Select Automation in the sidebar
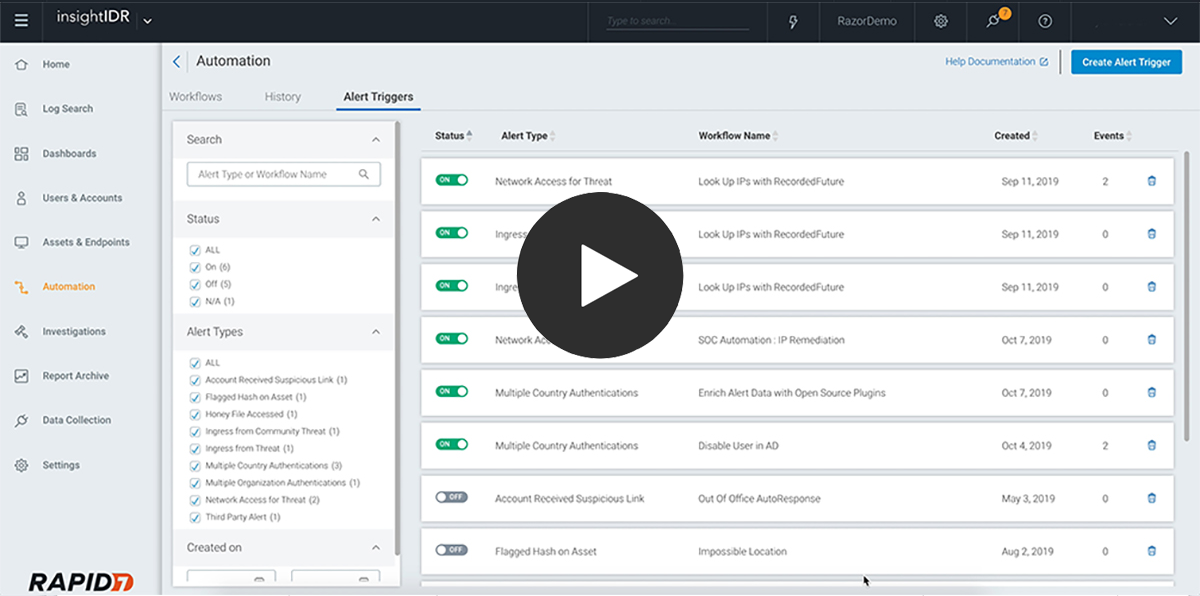The width and height of the screenshot is (1200, 596). coord(68,287)
